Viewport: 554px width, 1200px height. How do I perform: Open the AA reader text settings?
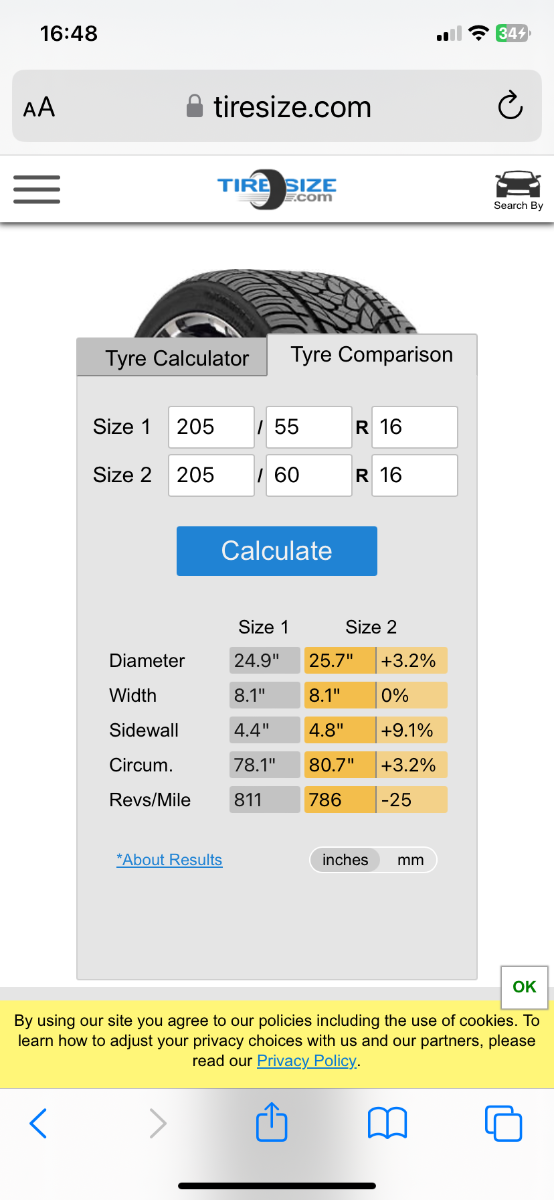point(39,107)
